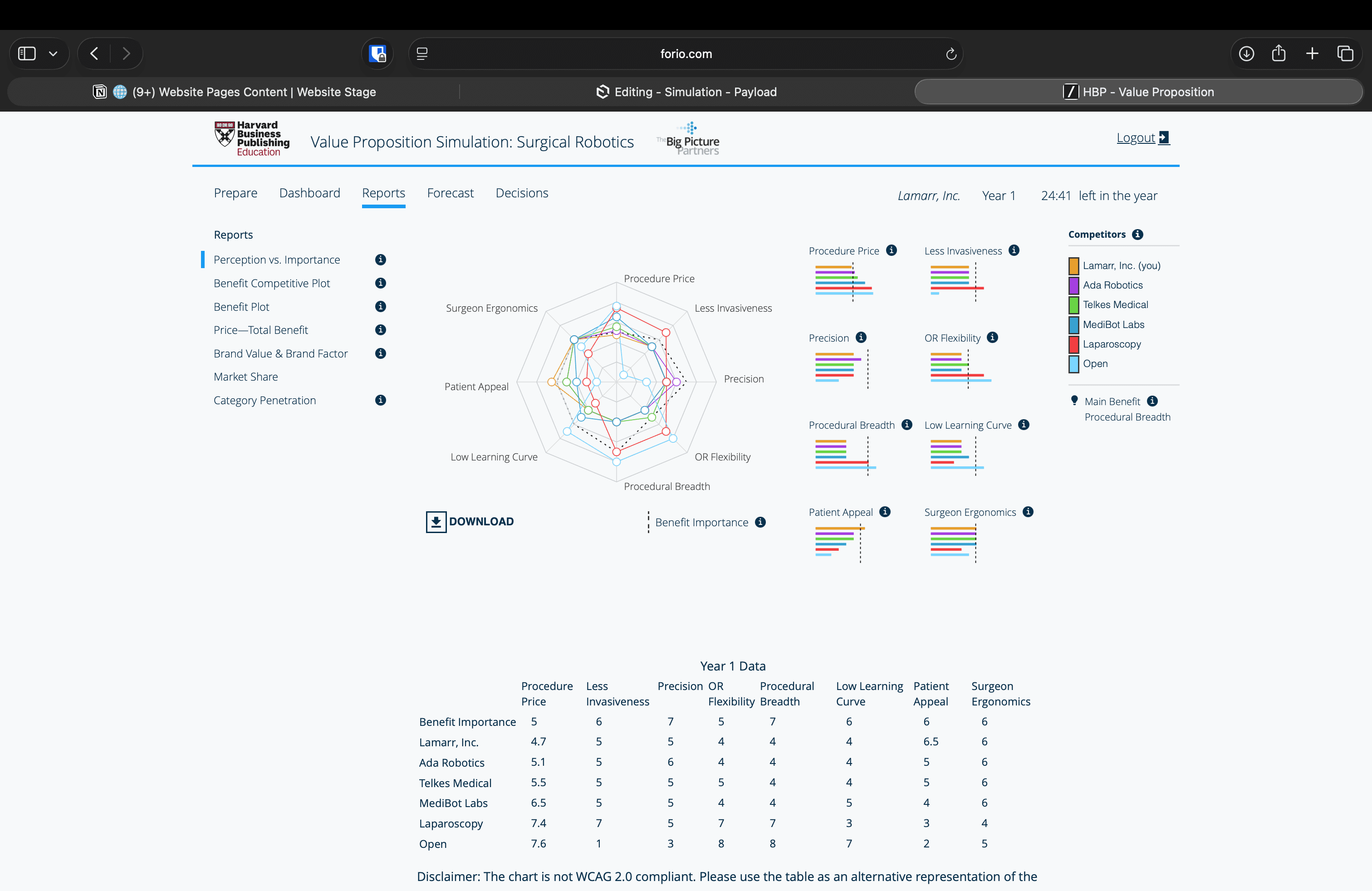Toggle MediBot Labs competitor visibility
1372x891 pixels.
[x=1073, y=324]
